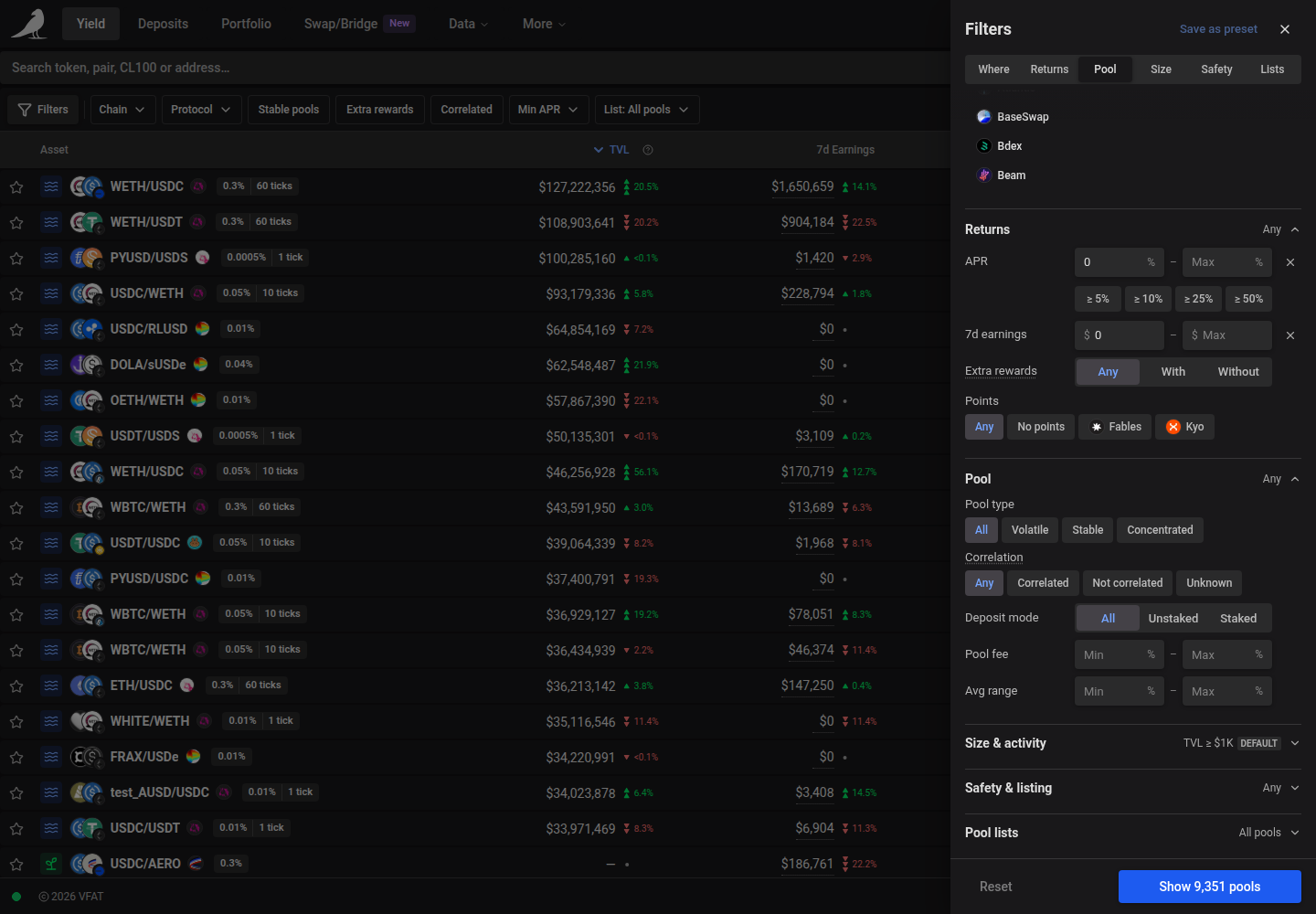Screen dimensions: 1316x914
Task: Click the Reset filters button
Action: [996, 887]
